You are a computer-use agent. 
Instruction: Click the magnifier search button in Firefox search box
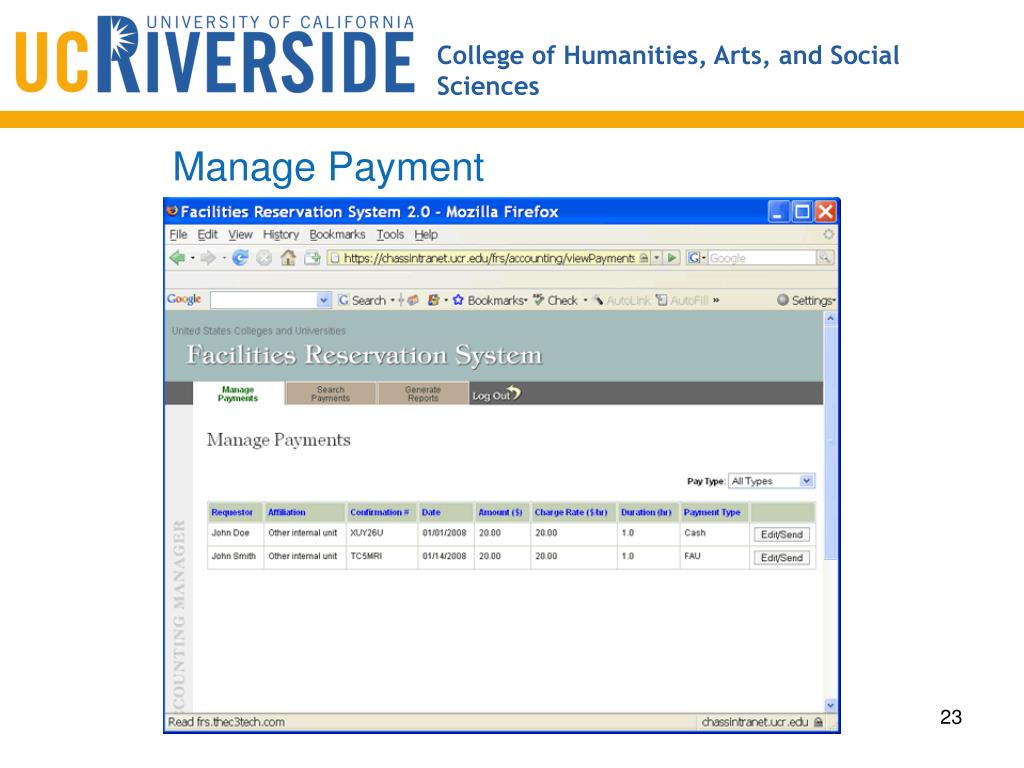coord(825,258)
